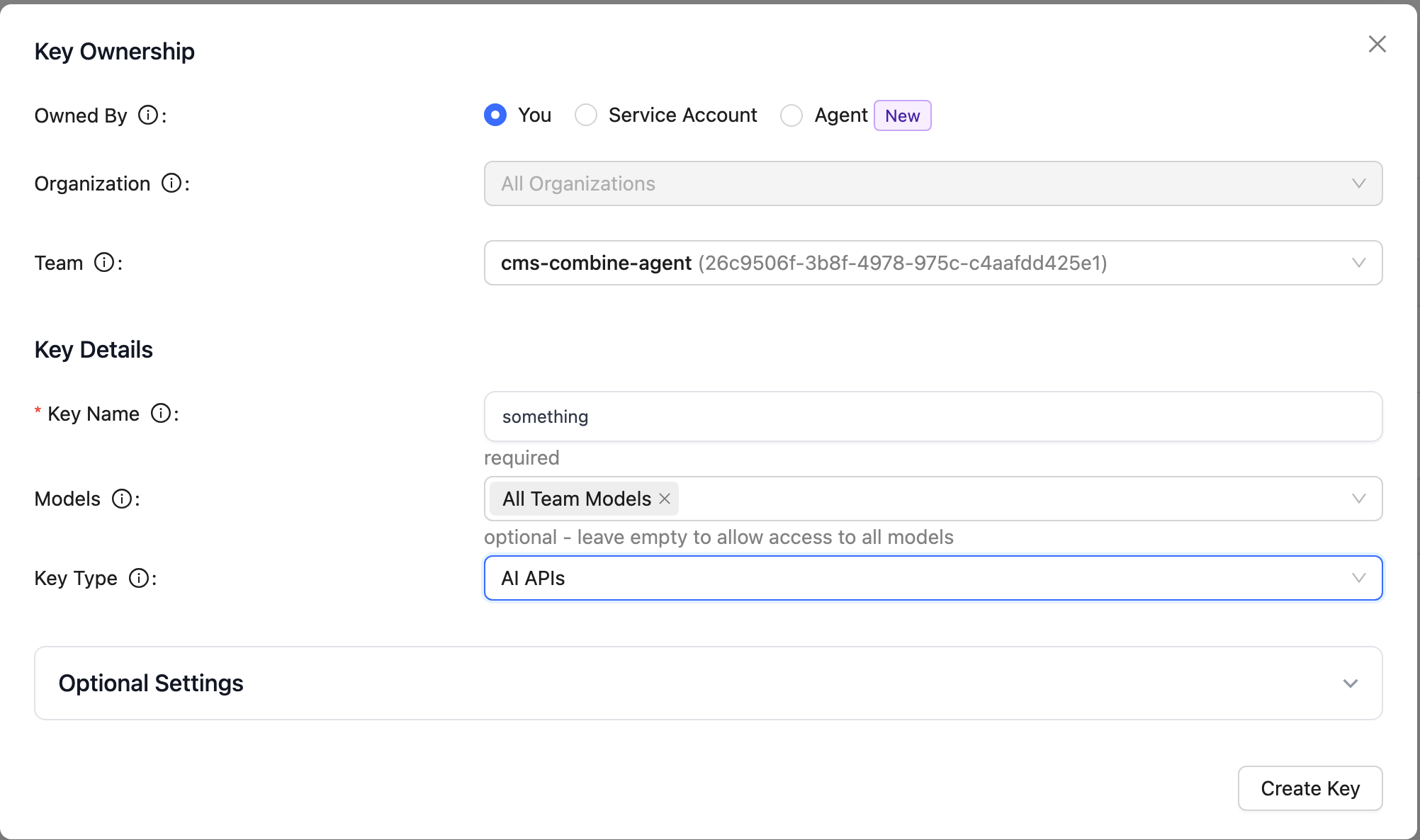Viewport: 1420px width, 840px height.
Task: Click the Key Ownership heading
Action: (x=115, y=51)
